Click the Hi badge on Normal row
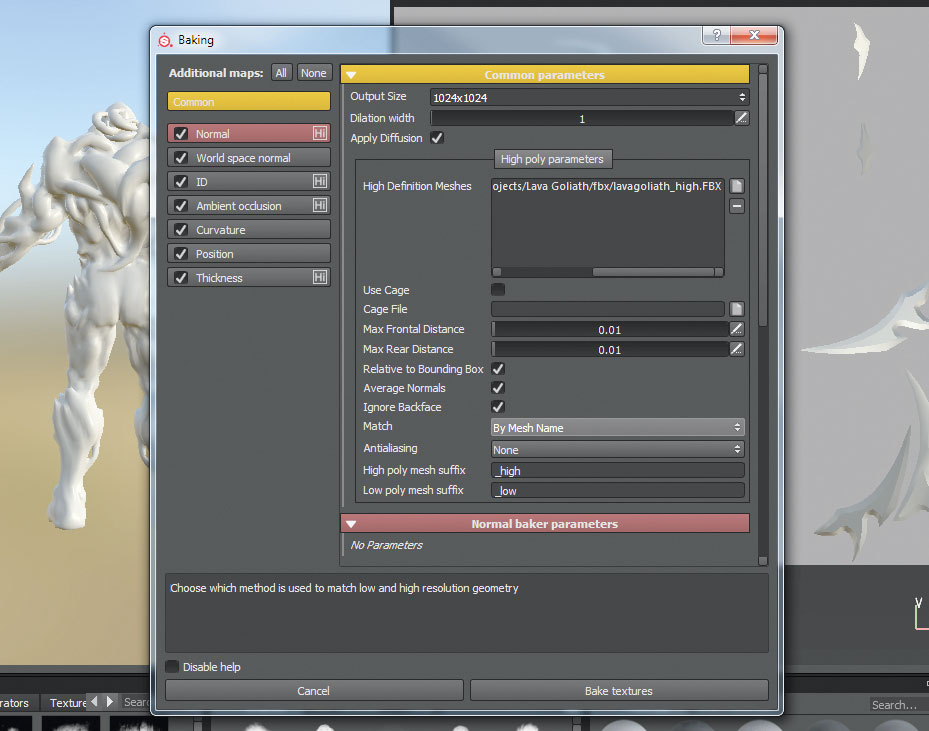Image resolution: width=929 pixels, height=731 pixels. [320, 133]
